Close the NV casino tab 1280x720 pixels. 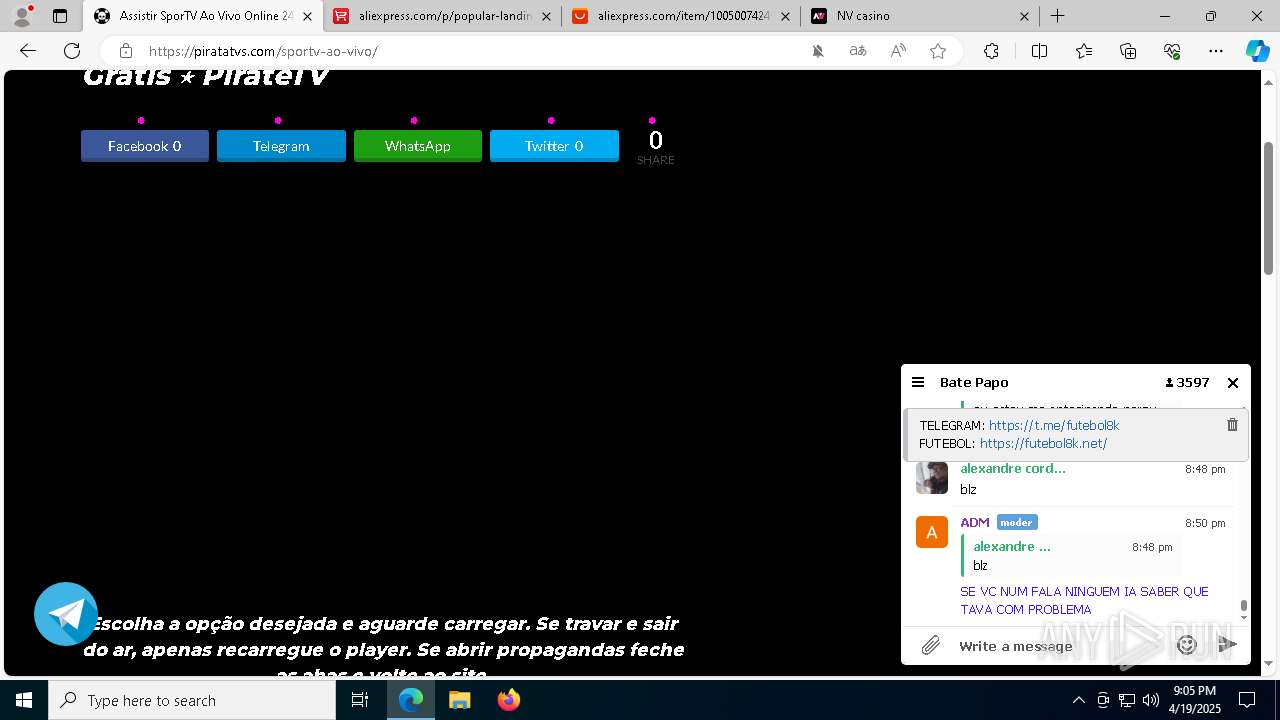coord(1024,16)
